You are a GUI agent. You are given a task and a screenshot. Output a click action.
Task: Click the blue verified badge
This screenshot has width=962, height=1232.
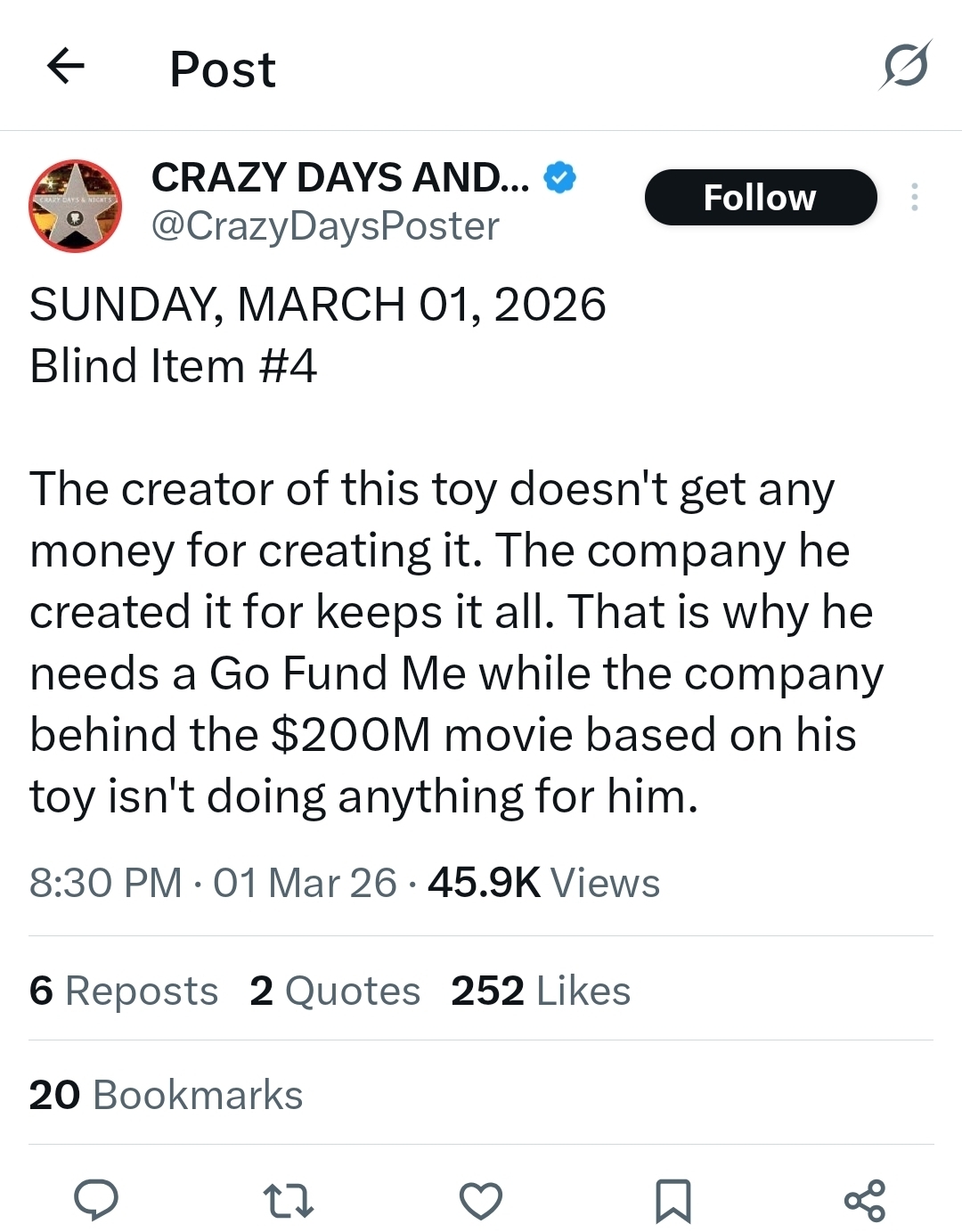tap(560, 177)
